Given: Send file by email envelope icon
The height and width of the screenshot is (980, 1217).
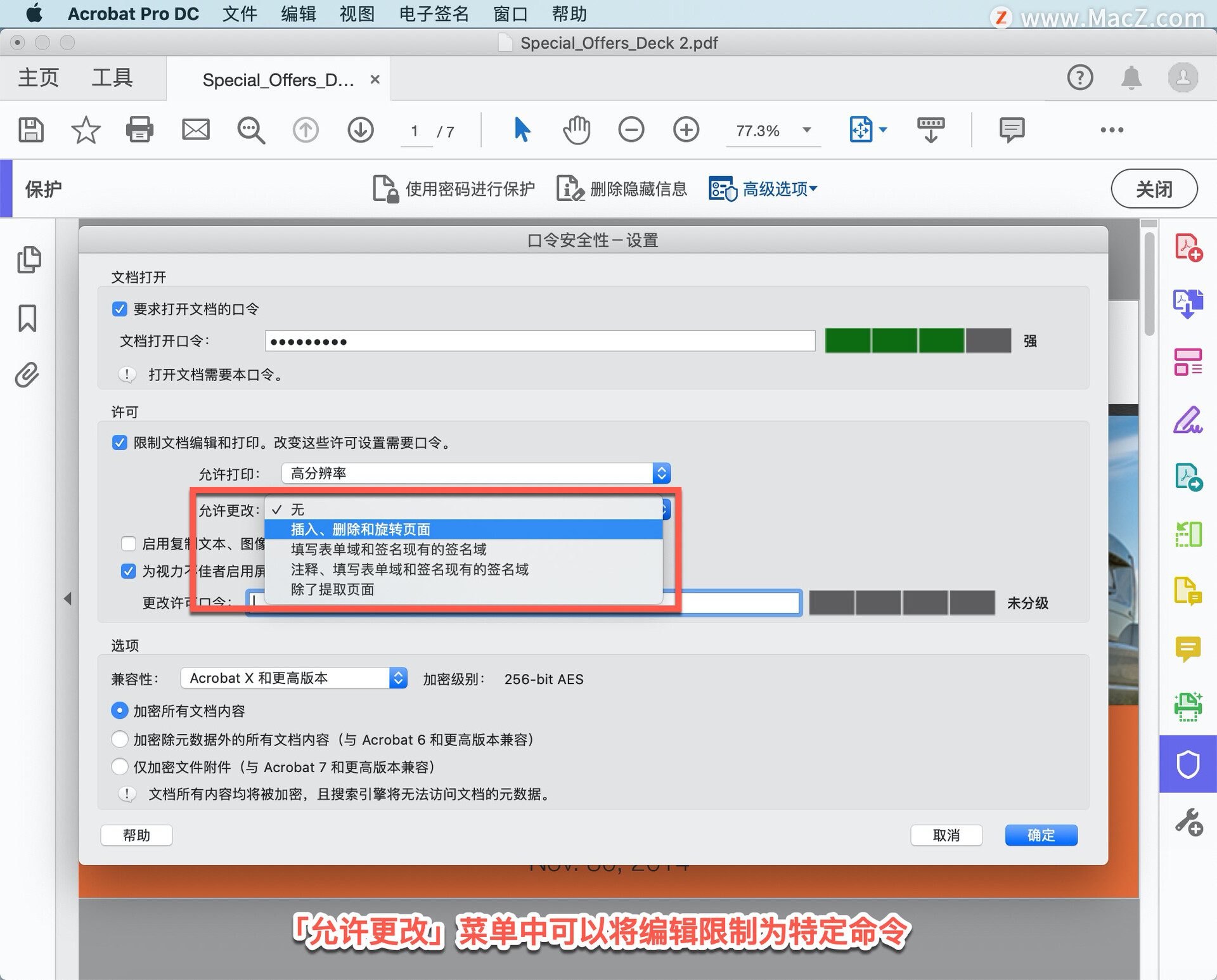Looking at the screenshot, I should click(196, 130).
